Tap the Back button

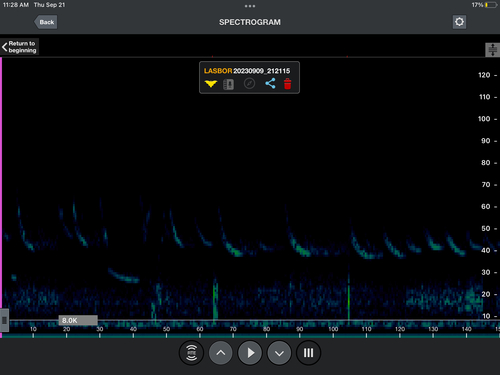[x=45, y=22]
